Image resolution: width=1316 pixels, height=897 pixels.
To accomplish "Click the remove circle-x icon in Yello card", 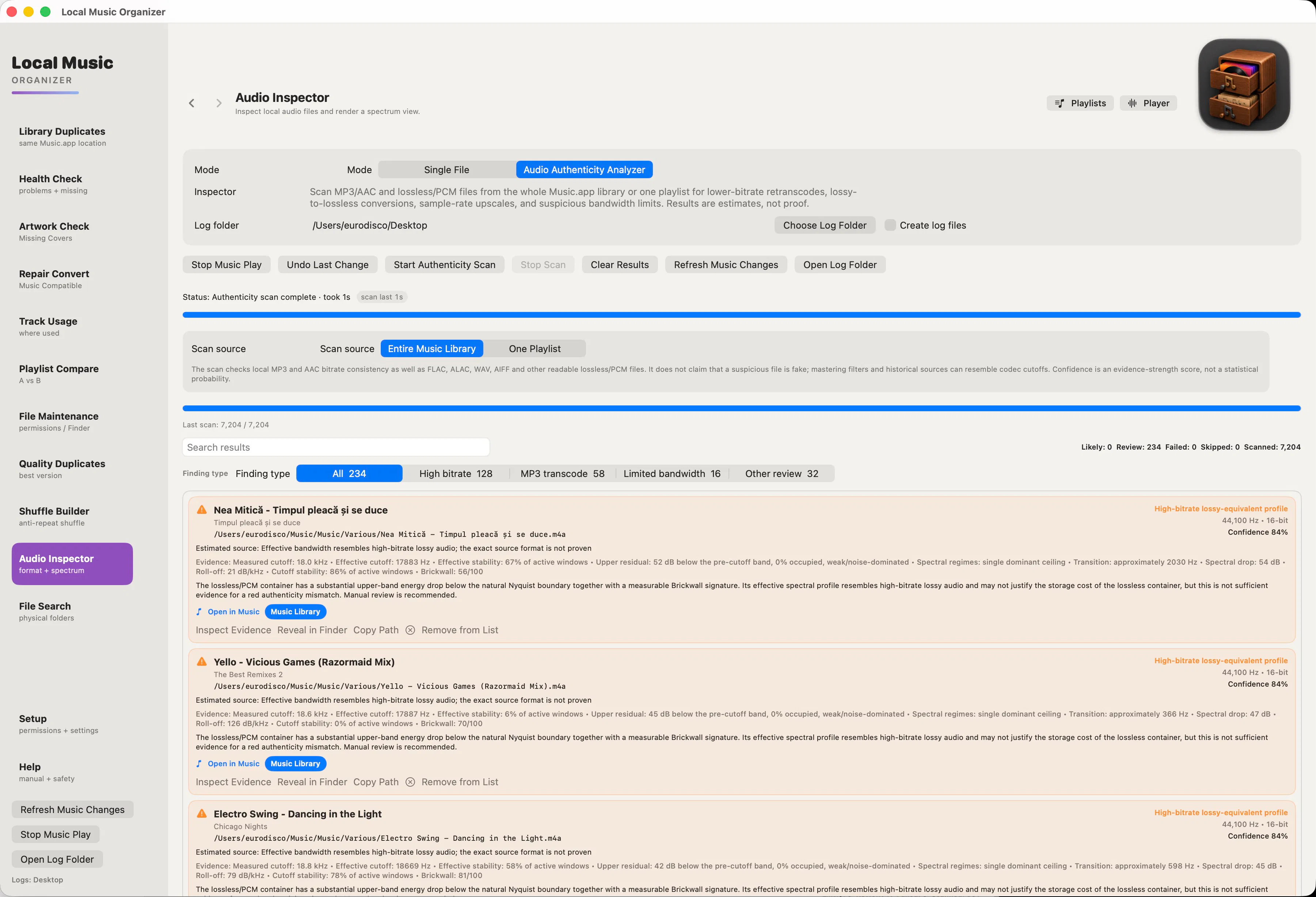I will pyautogui.click(x=411, y=782).
